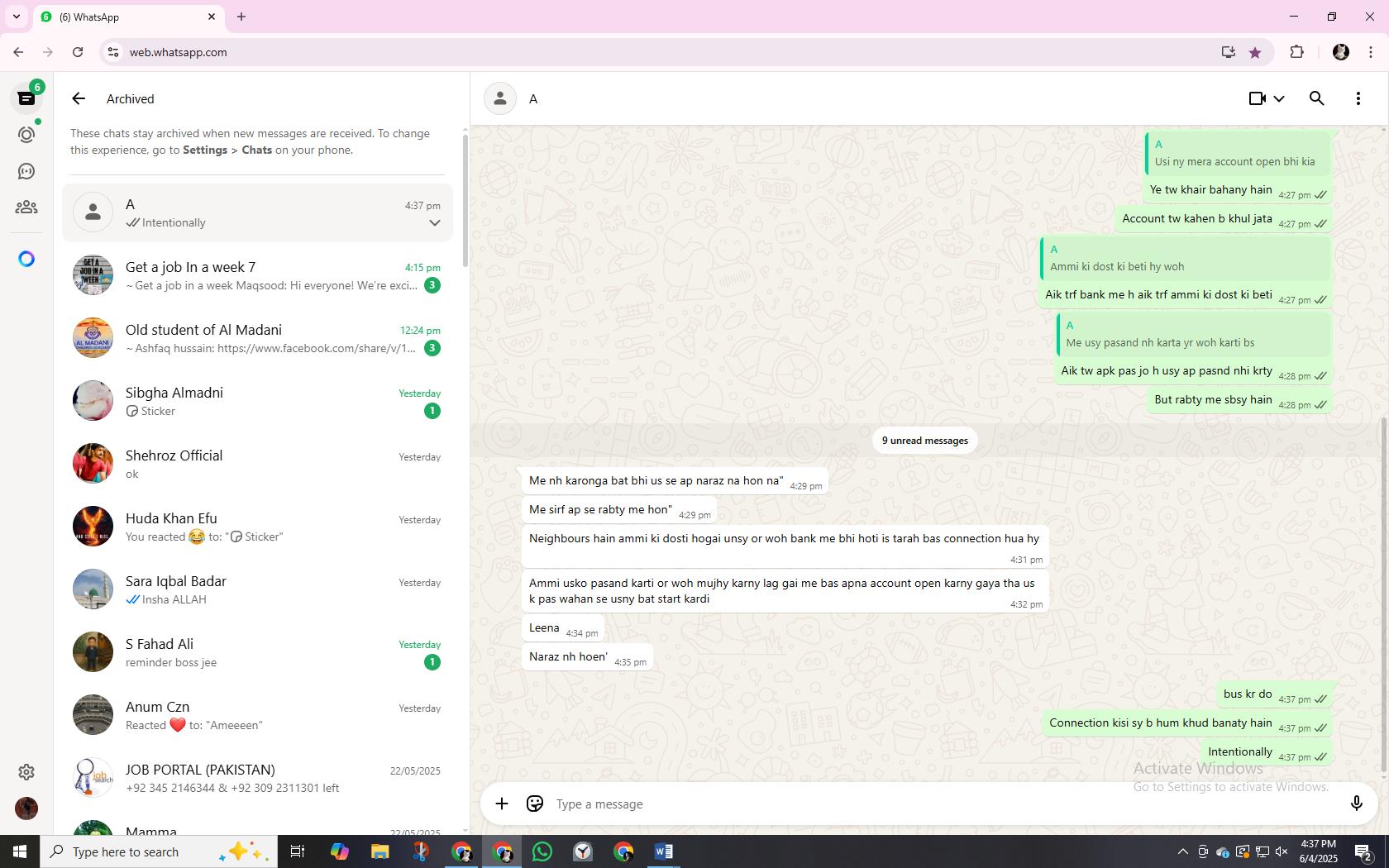Open the WhatsApp settings gear
Viewport: 1389px width, 868px height.
[26, 771]
